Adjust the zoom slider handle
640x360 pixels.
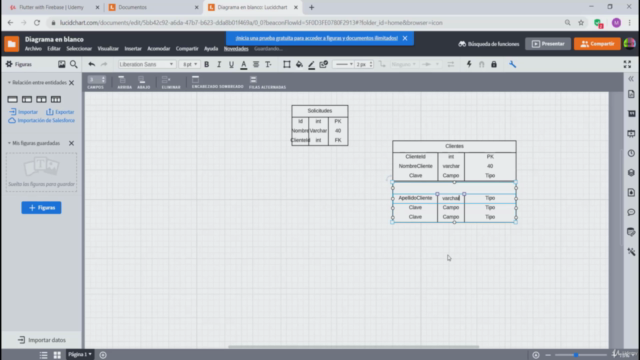(x=576, y=355)
